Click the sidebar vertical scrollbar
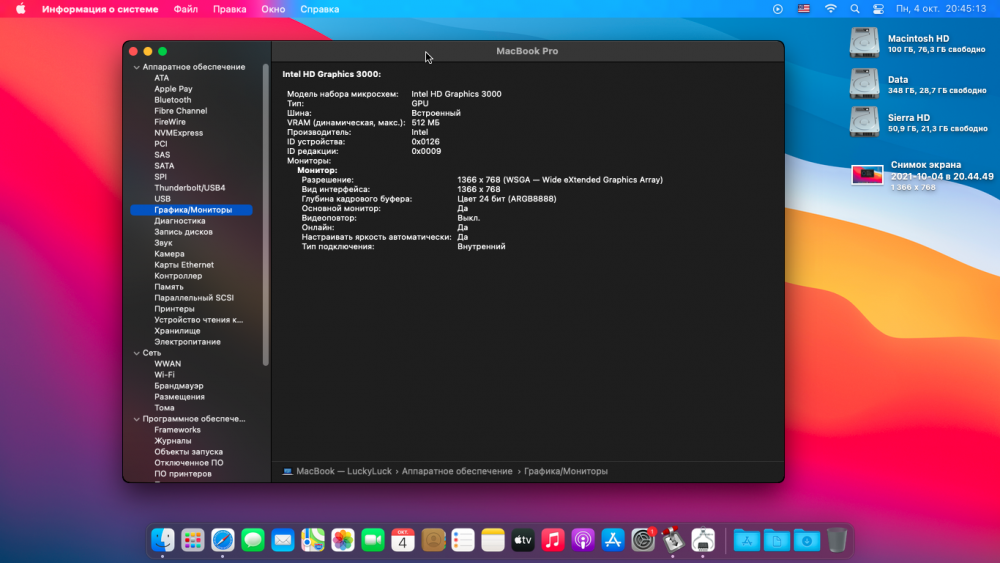The height and width of the screenshot is (563, 1000). (x=266, y=214)
